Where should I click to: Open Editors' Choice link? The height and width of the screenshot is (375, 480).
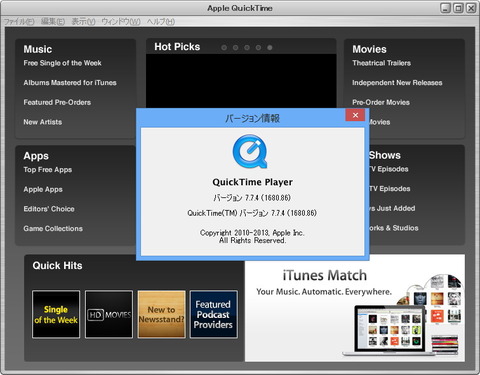49,209
